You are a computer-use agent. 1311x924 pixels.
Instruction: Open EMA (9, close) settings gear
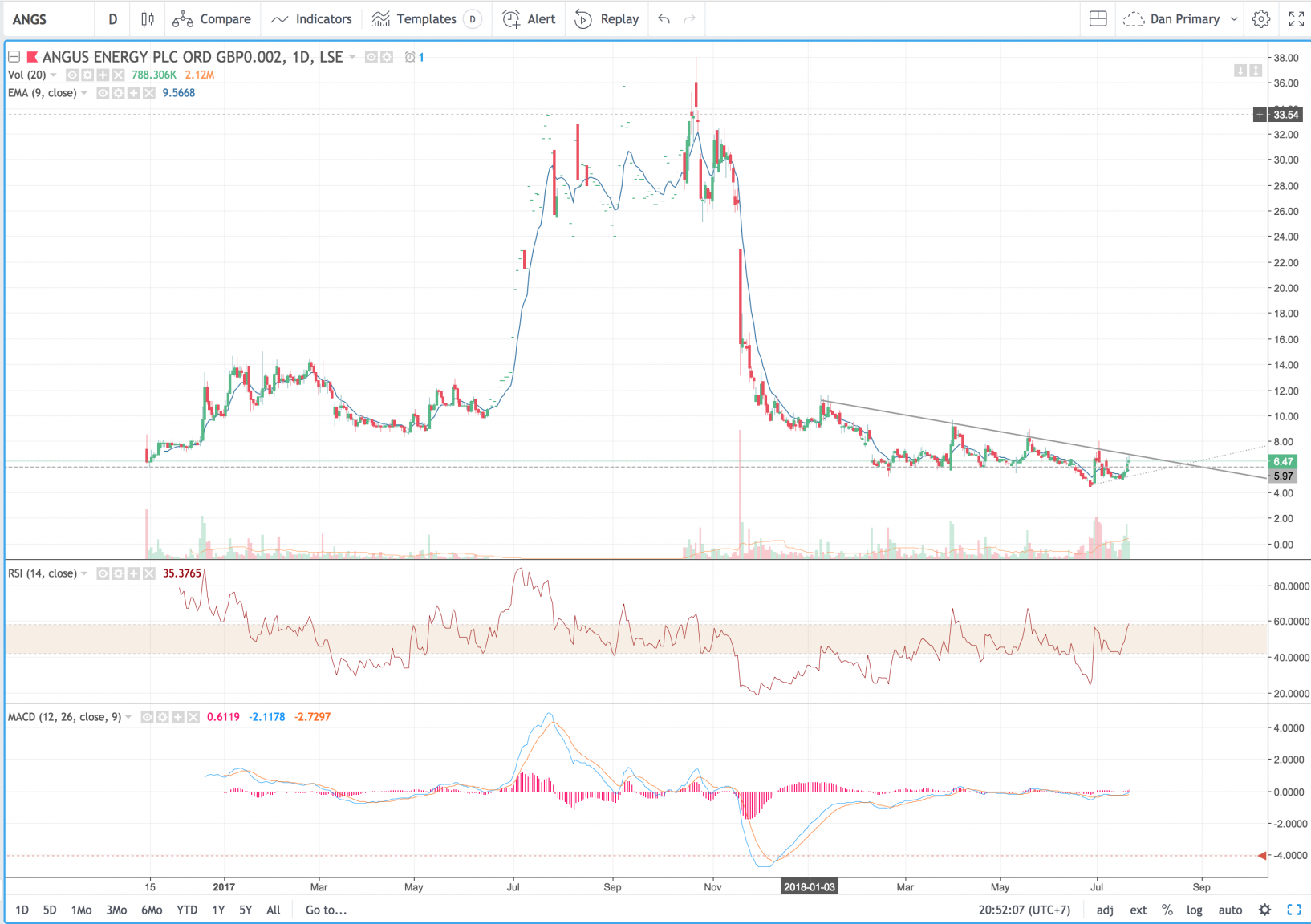coord(118,93)
